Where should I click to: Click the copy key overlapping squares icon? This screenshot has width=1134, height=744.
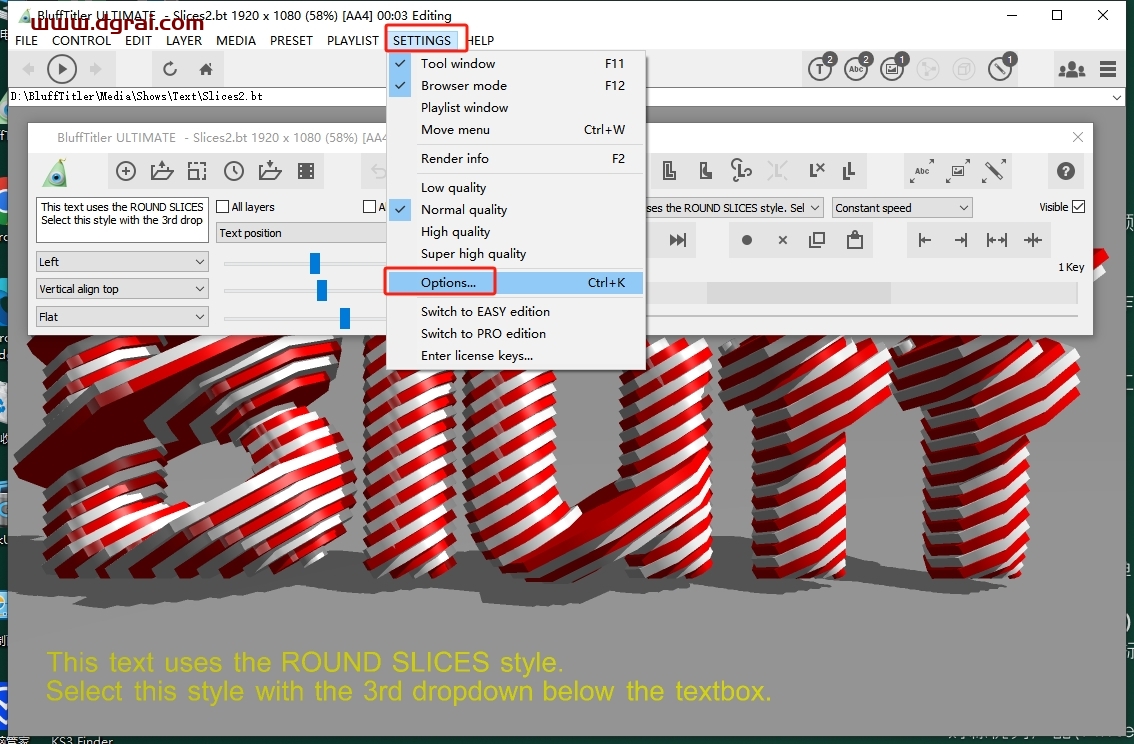tap(817, 240)
